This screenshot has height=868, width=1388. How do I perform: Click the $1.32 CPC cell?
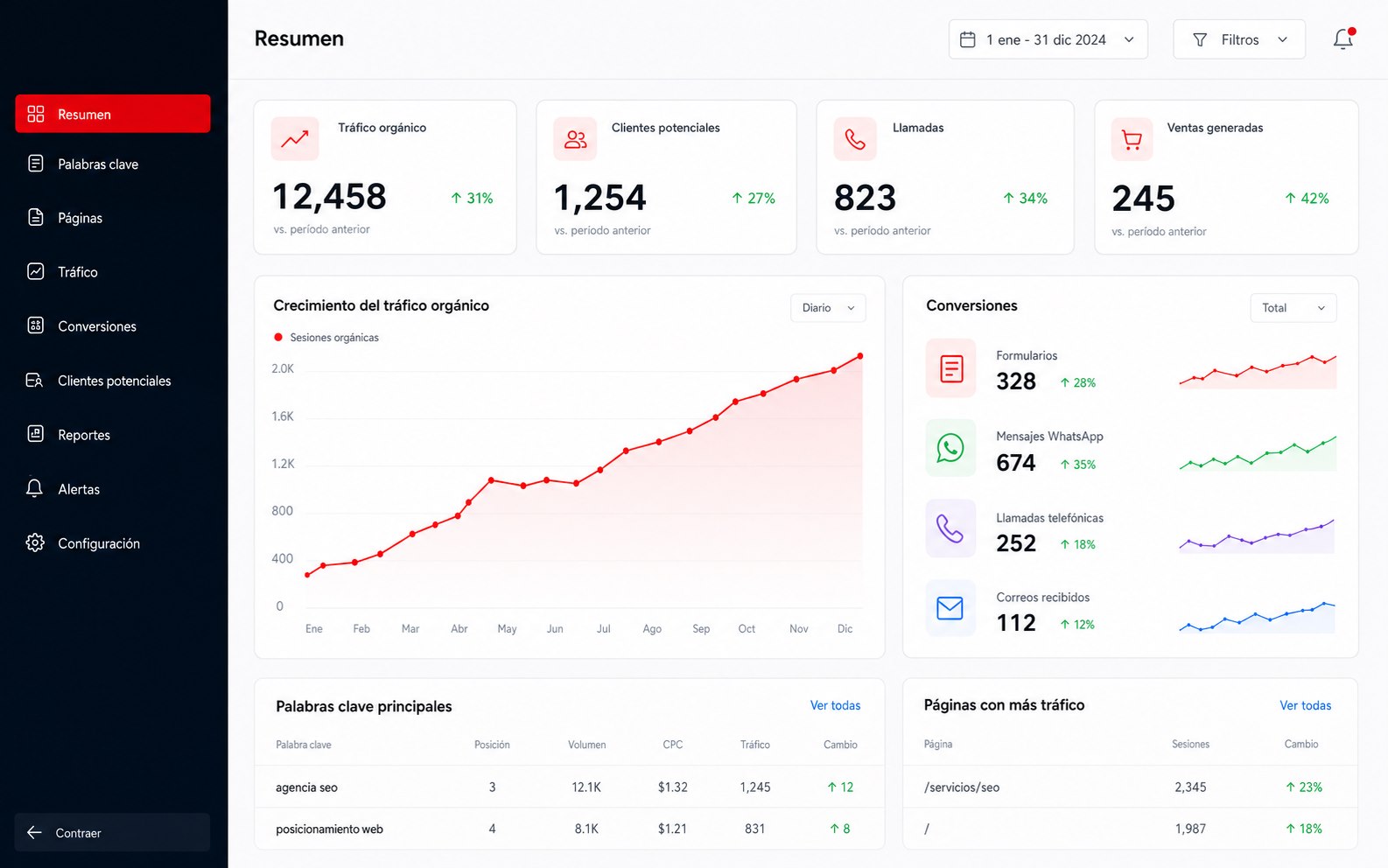coord(672,787)
